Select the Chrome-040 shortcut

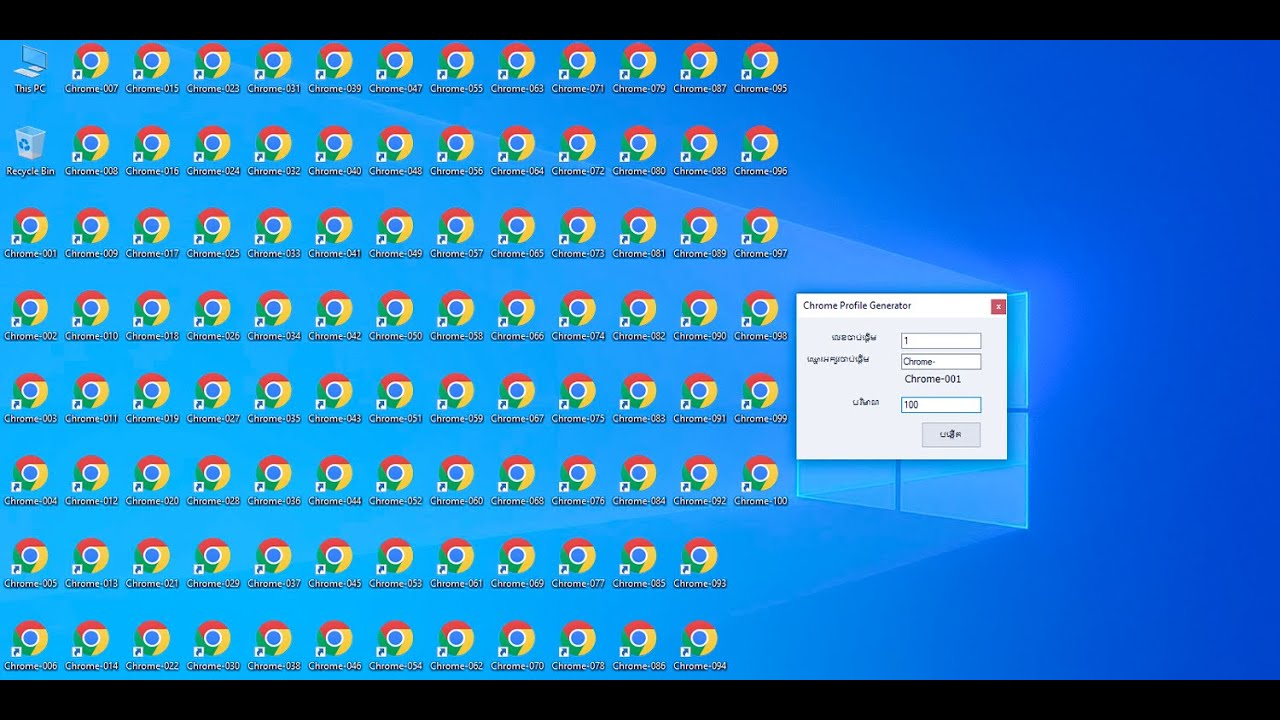tap(335, 152)
